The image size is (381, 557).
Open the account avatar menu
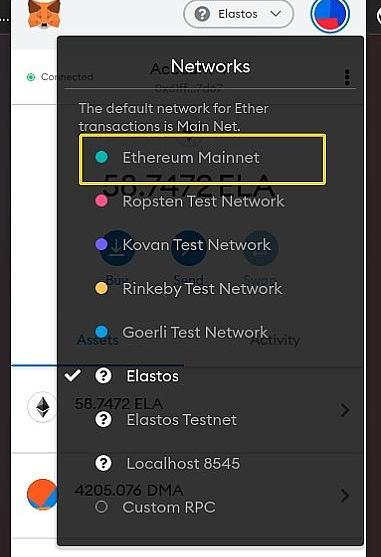coord(330,15)
